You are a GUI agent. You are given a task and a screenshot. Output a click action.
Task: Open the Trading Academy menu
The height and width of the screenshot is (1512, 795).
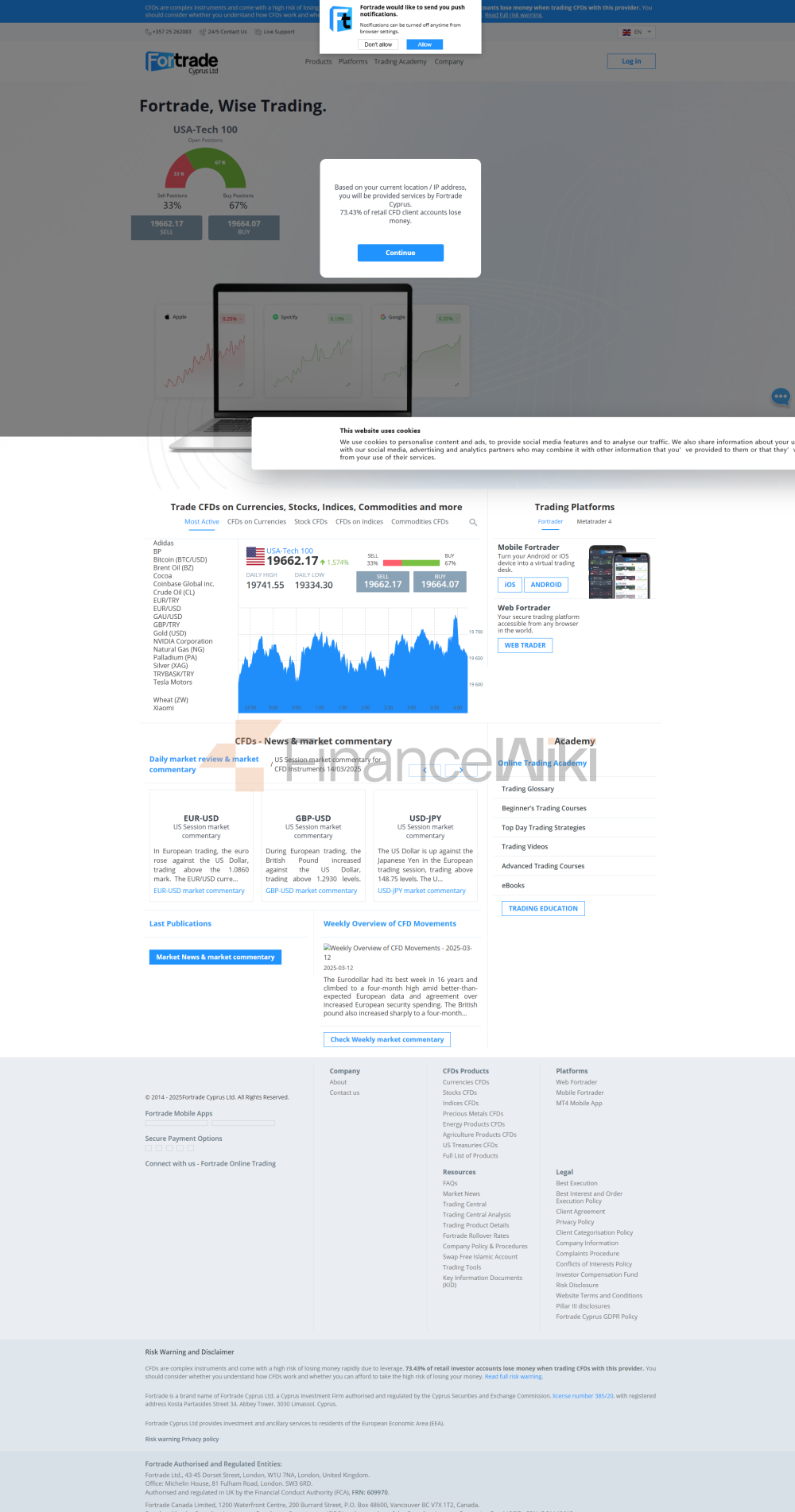tap(401, 62)
